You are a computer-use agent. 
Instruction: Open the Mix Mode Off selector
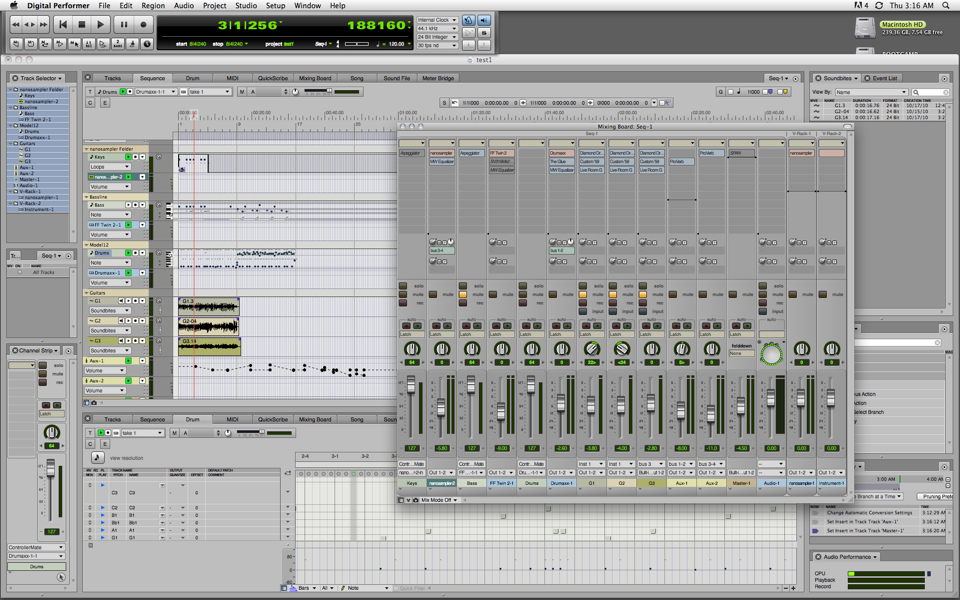(438, 500)
